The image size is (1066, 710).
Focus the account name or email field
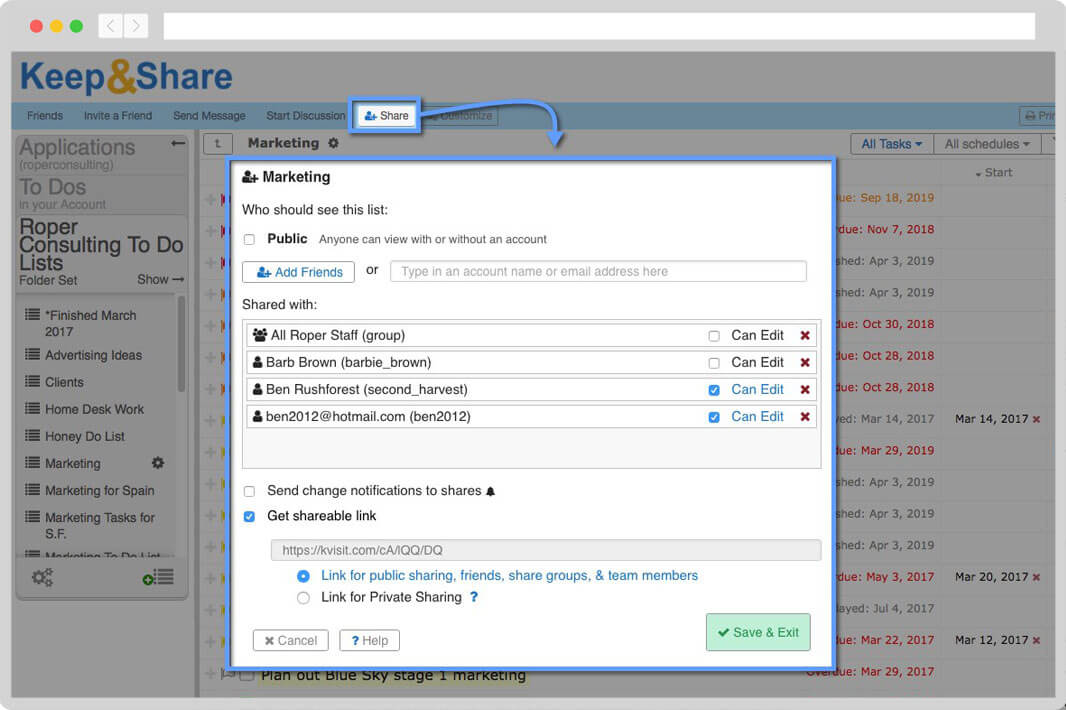[x=598, y=271]
